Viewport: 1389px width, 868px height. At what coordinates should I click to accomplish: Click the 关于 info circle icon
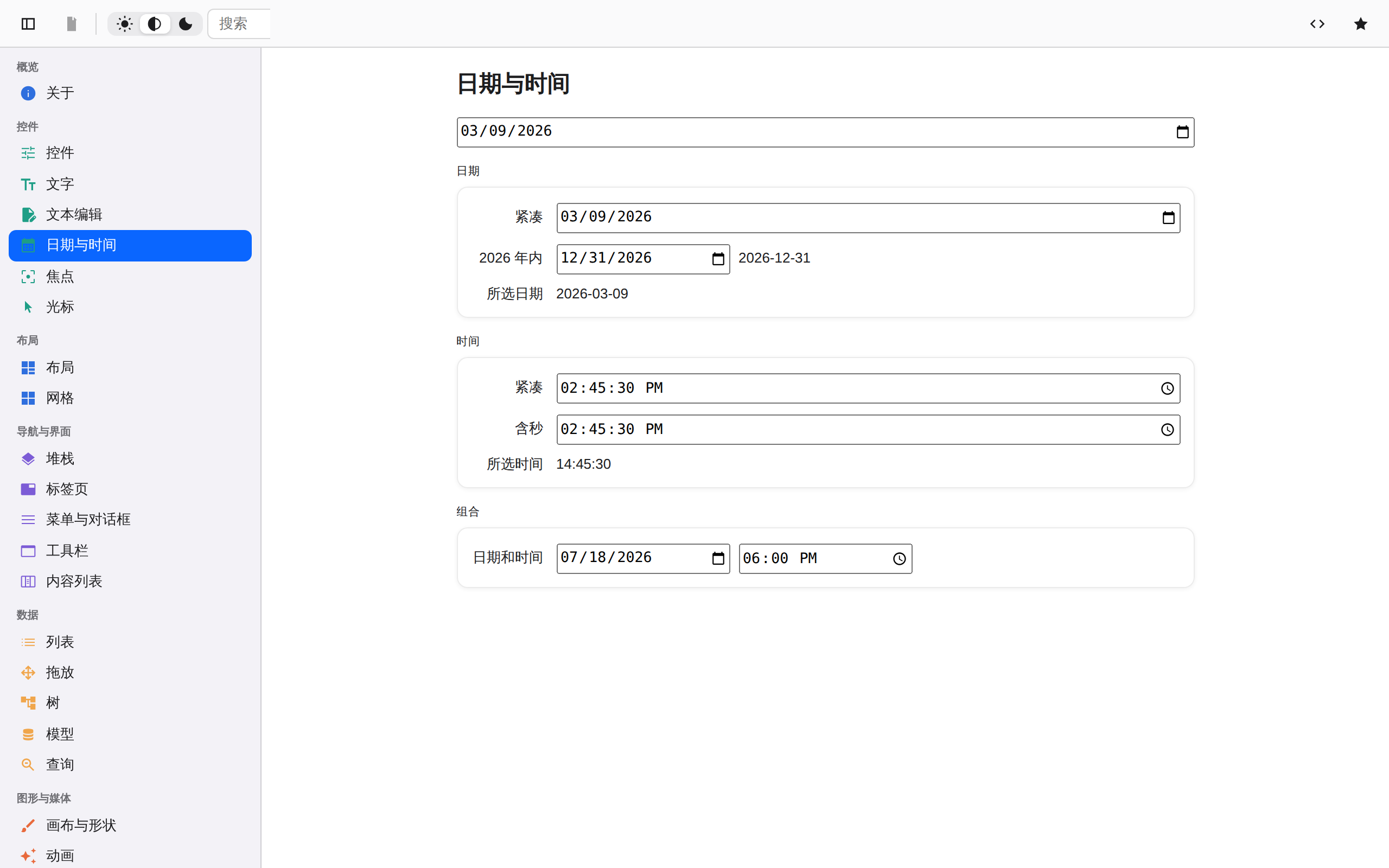coord(28,93)
